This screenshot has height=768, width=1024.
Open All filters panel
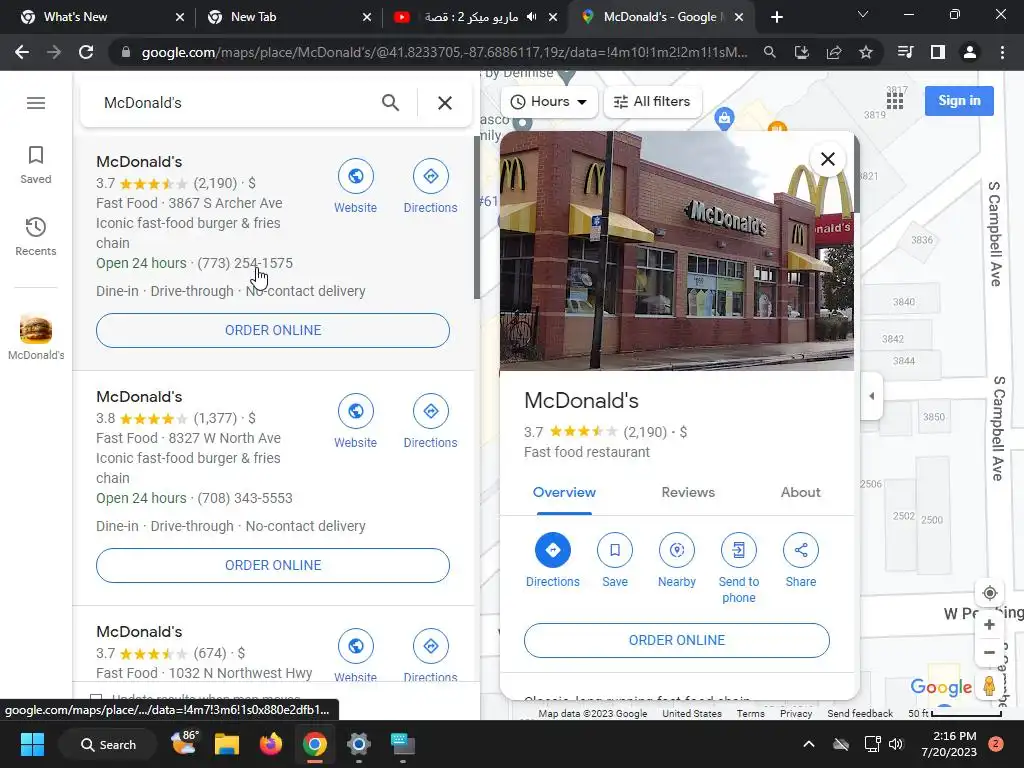point(652,102)
